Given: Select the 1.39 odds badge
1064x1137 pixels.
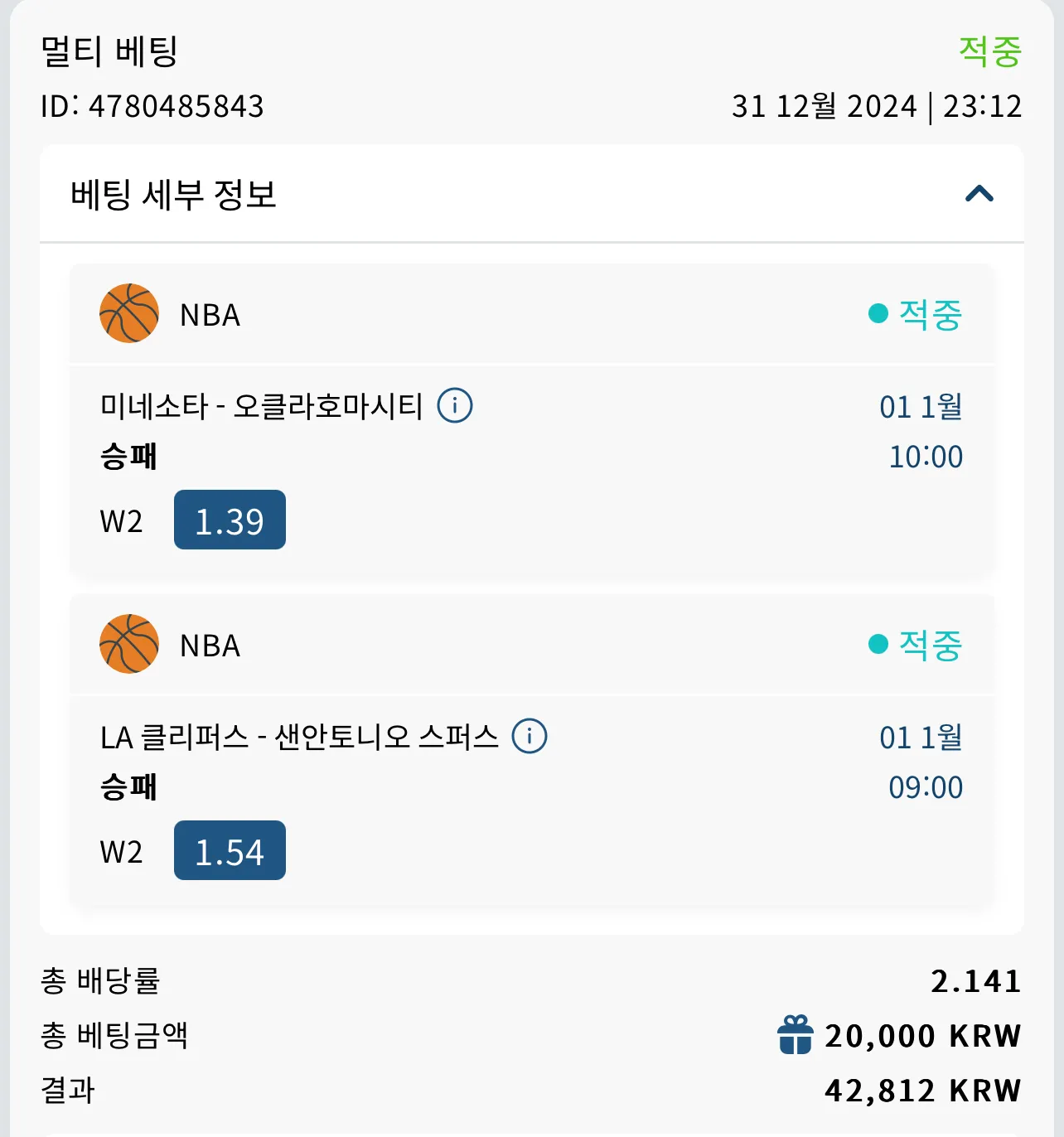Looking at the screenshot, I should pyautogui.click(x=230, y=520).
